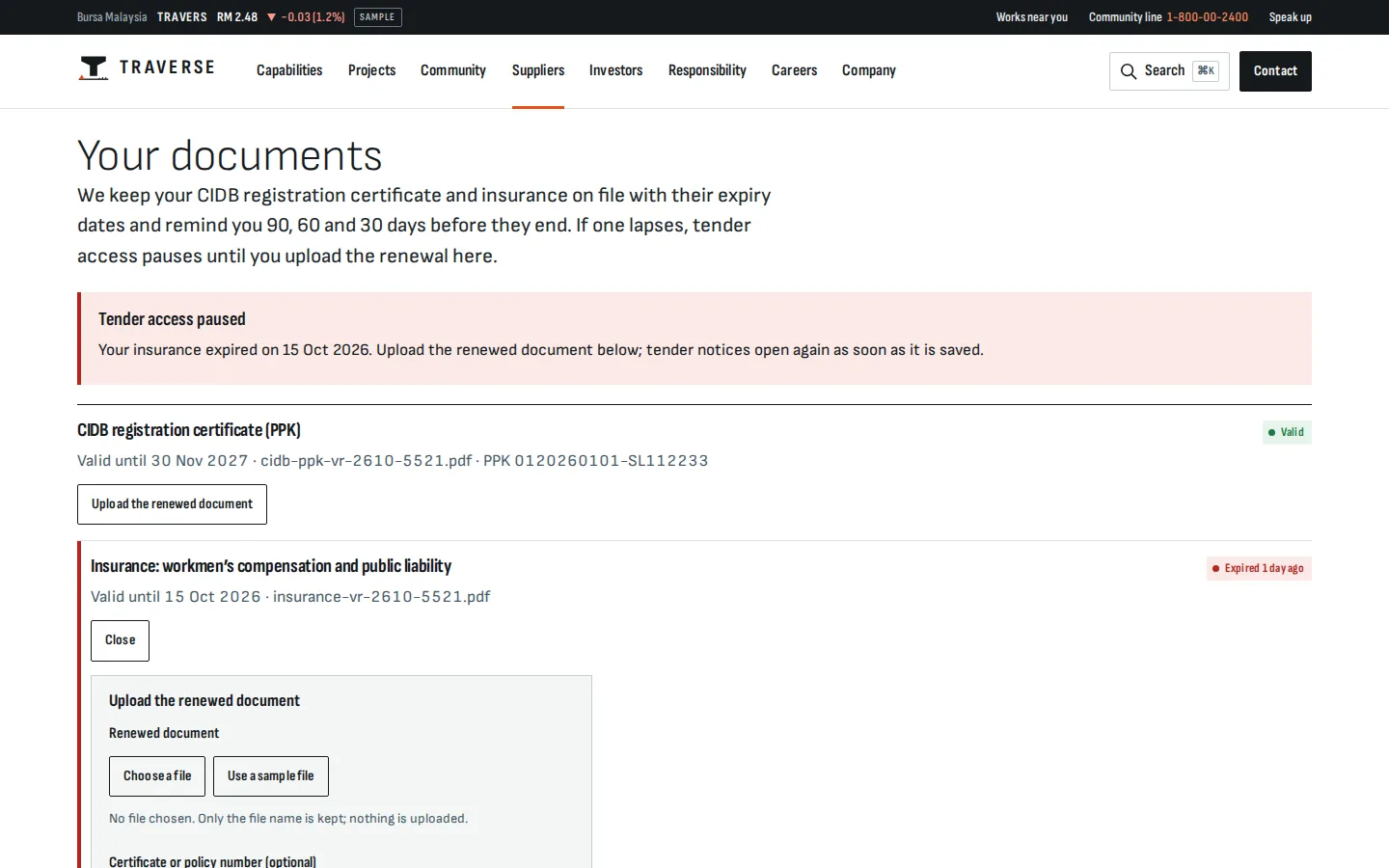The height and width of the screenshot is (868, 1389).
Task: Close the insurance upload panel
Action: point(120,640)
